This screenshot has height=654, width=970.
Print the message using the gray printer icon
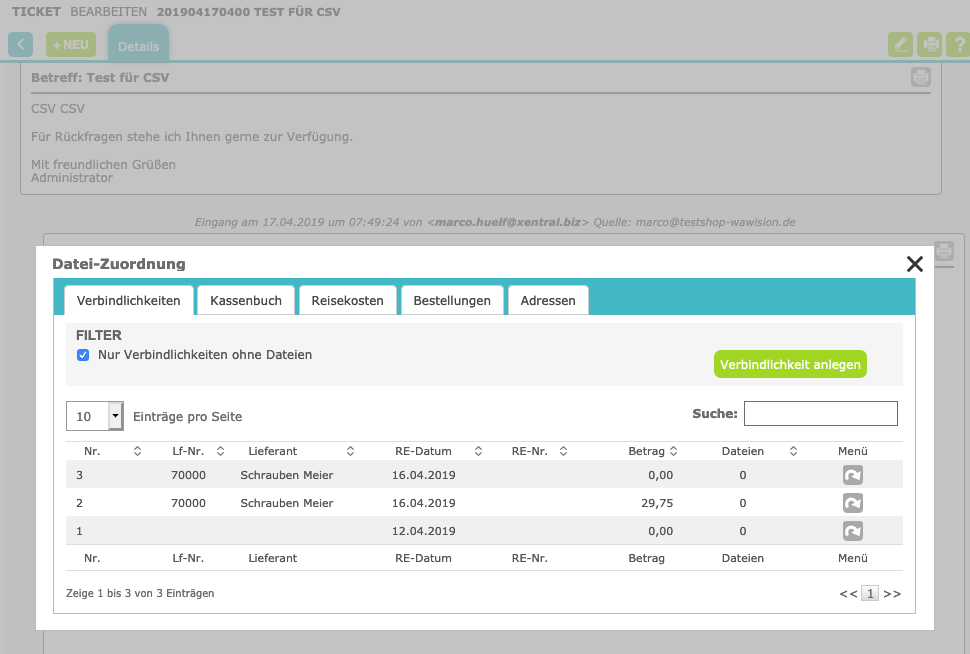pyautogui.click(x=920, y=77)
